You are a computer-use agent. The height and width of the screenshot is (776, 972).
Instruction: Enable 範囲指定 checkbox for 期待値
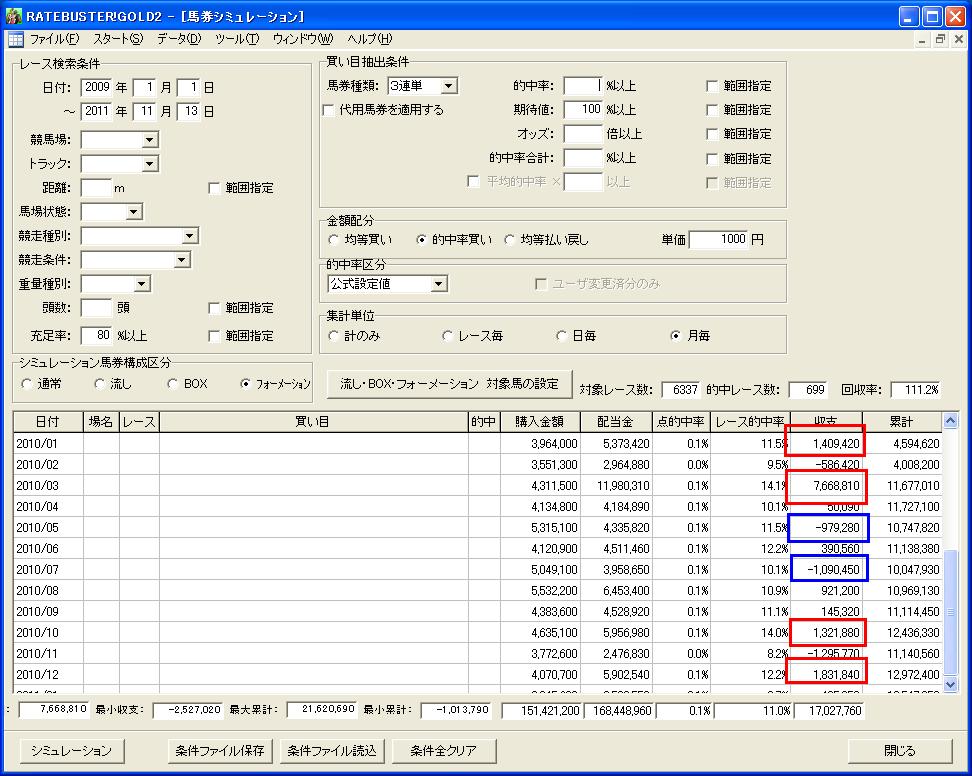(712, 110)
